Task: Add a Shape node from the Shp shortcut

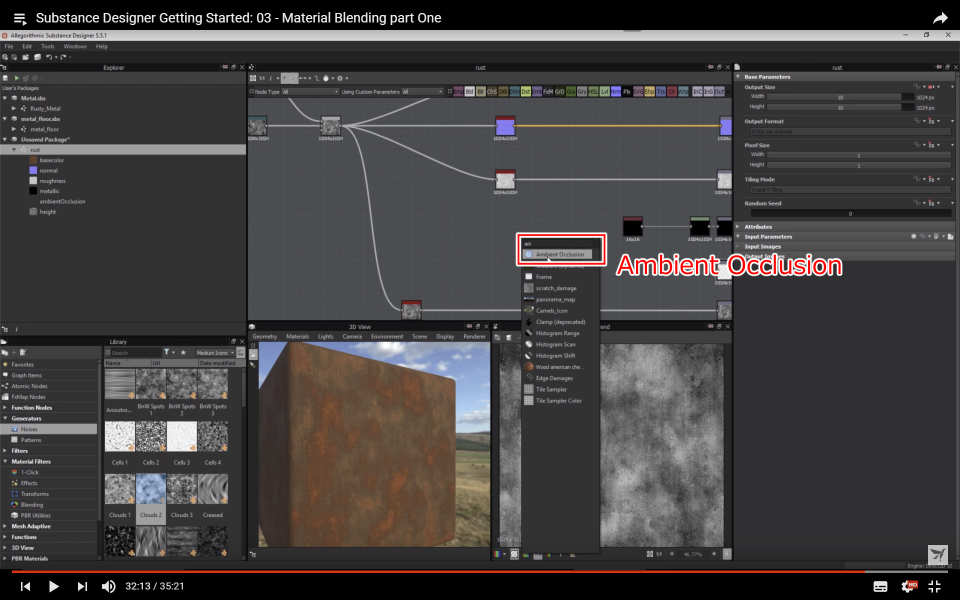Action: (650, 91)
